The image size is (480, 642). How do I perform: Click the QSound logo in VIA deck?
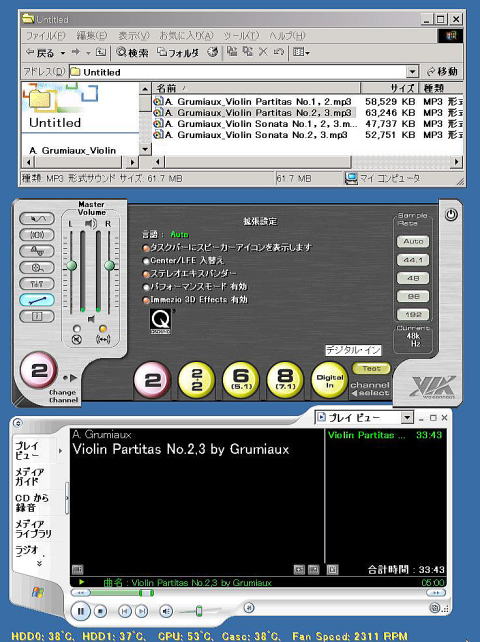[160, 321]
